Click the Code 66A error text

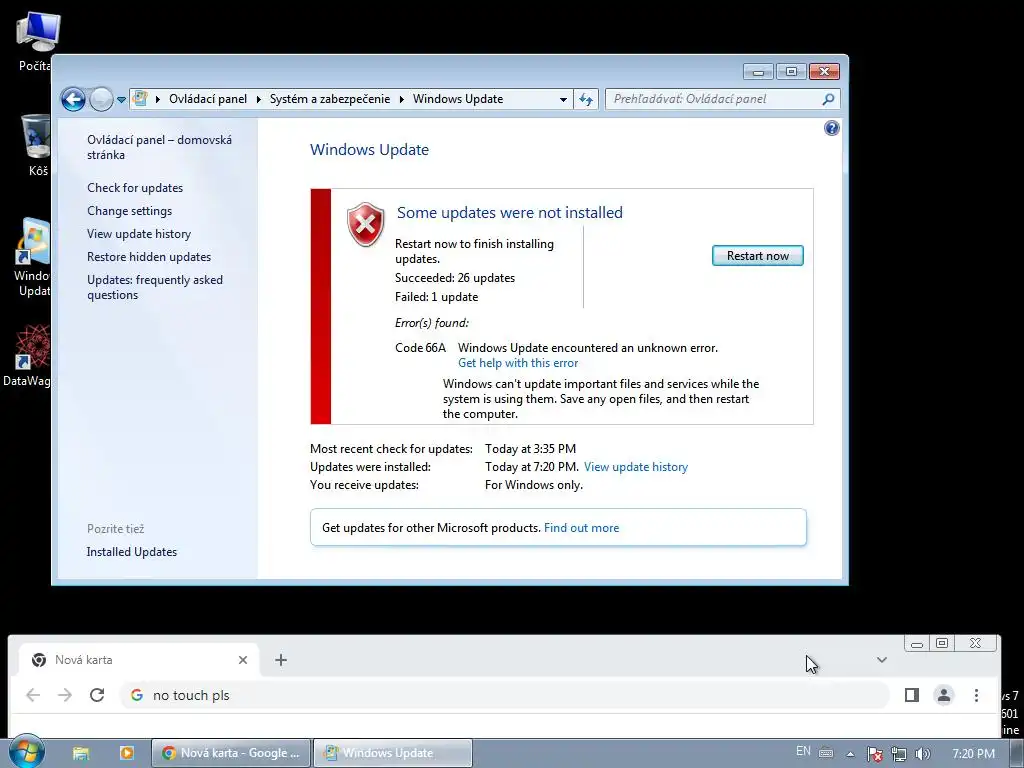click(x=420, y=347)
